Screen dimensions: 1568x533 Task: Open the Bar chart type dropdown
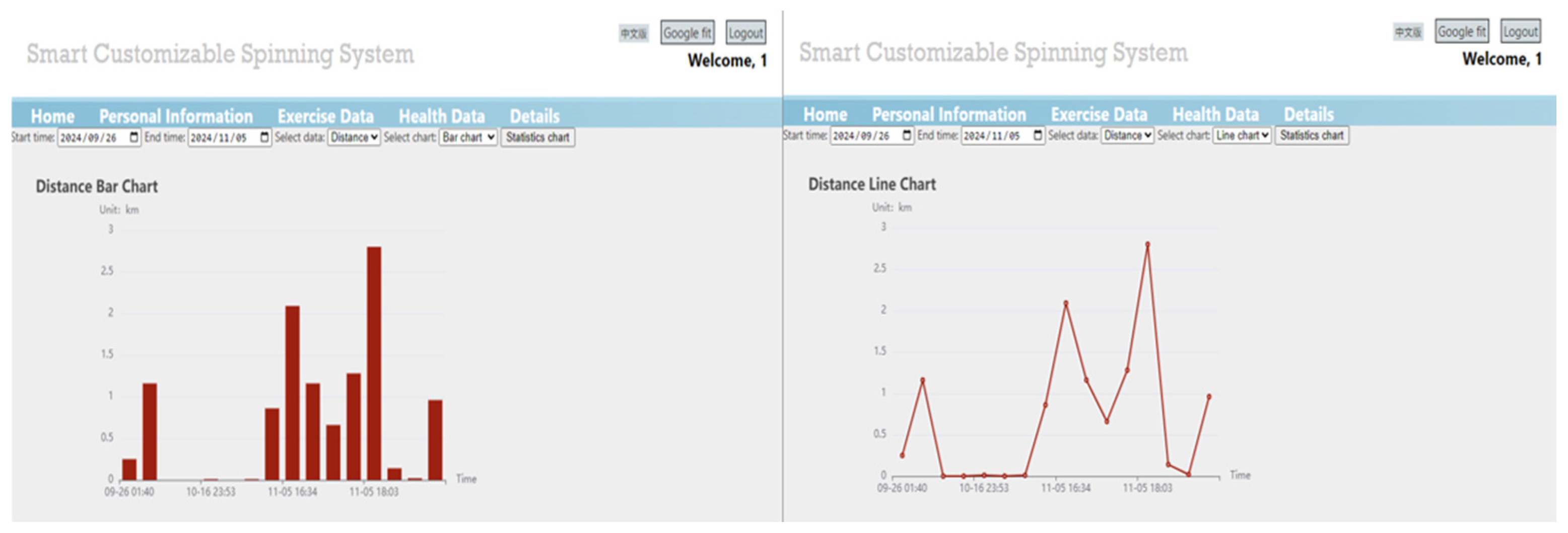click(467, 137)
